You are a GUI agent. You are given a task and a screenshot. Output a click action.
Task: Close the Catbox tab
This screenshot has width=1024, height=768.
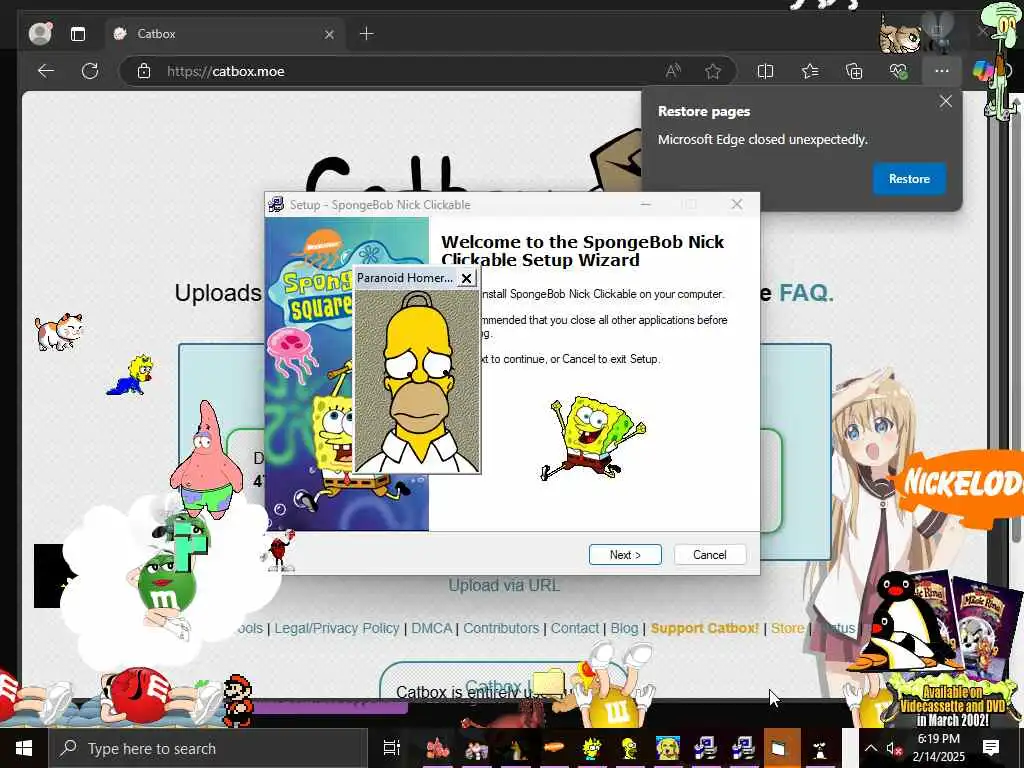329,34
